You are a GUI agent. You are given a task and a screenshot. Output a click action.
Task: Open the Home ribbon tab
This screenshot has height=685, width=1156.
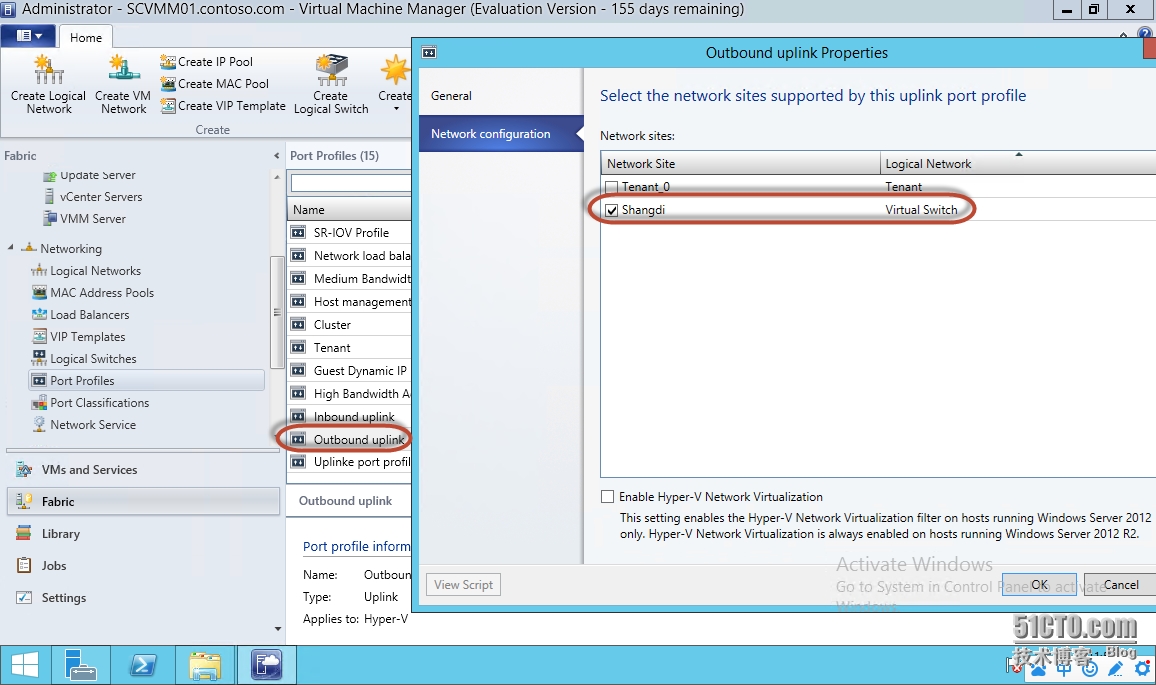[x=86, y=38]
